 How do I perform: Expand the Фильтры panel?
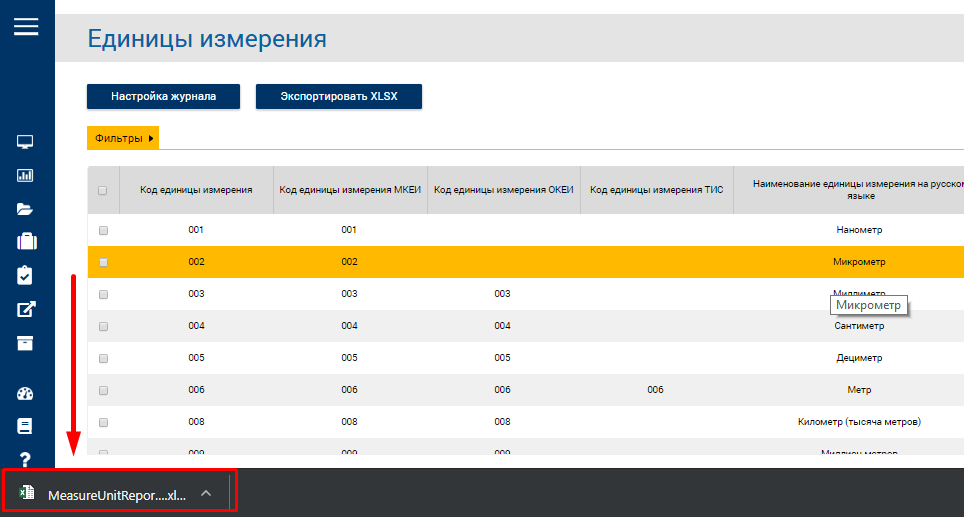[x=123, y=138]
